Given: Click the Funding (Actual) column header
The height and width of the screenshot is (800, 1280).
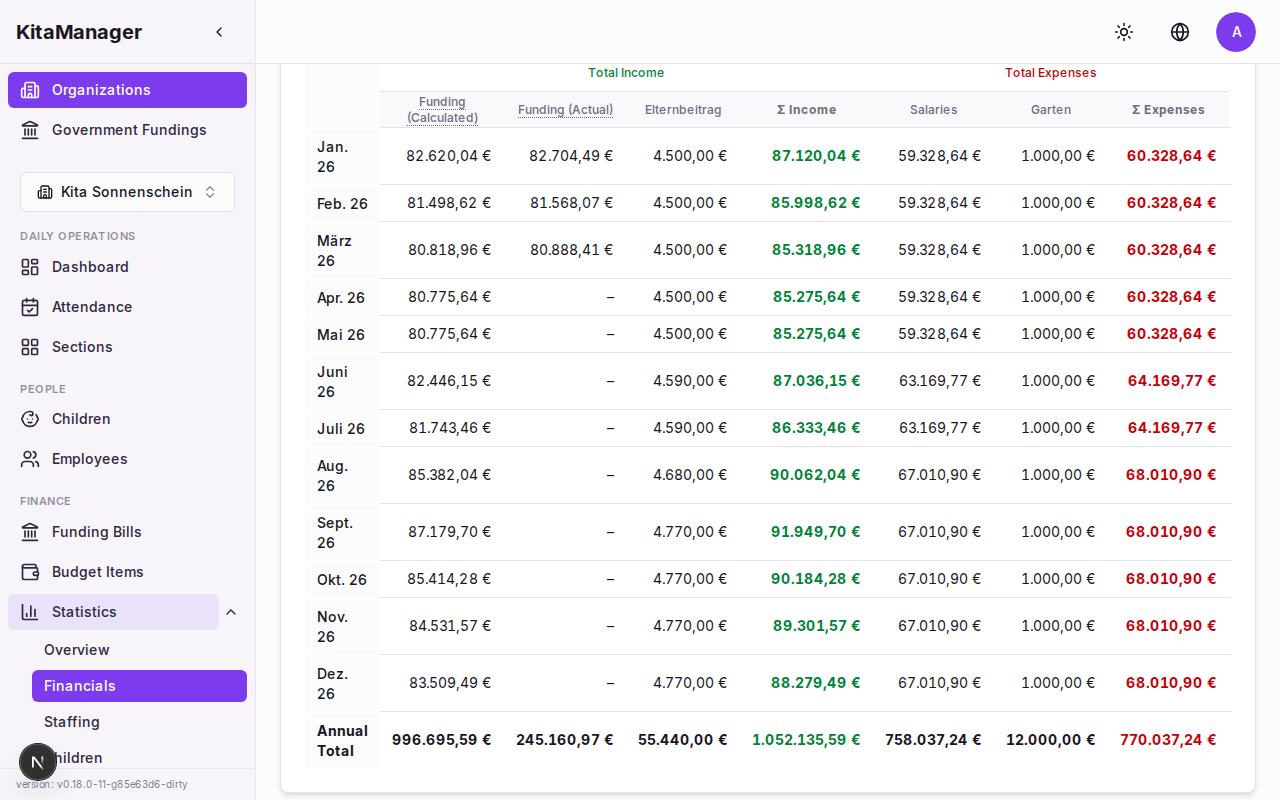Looking at the screenshot, I should (565, 109).
